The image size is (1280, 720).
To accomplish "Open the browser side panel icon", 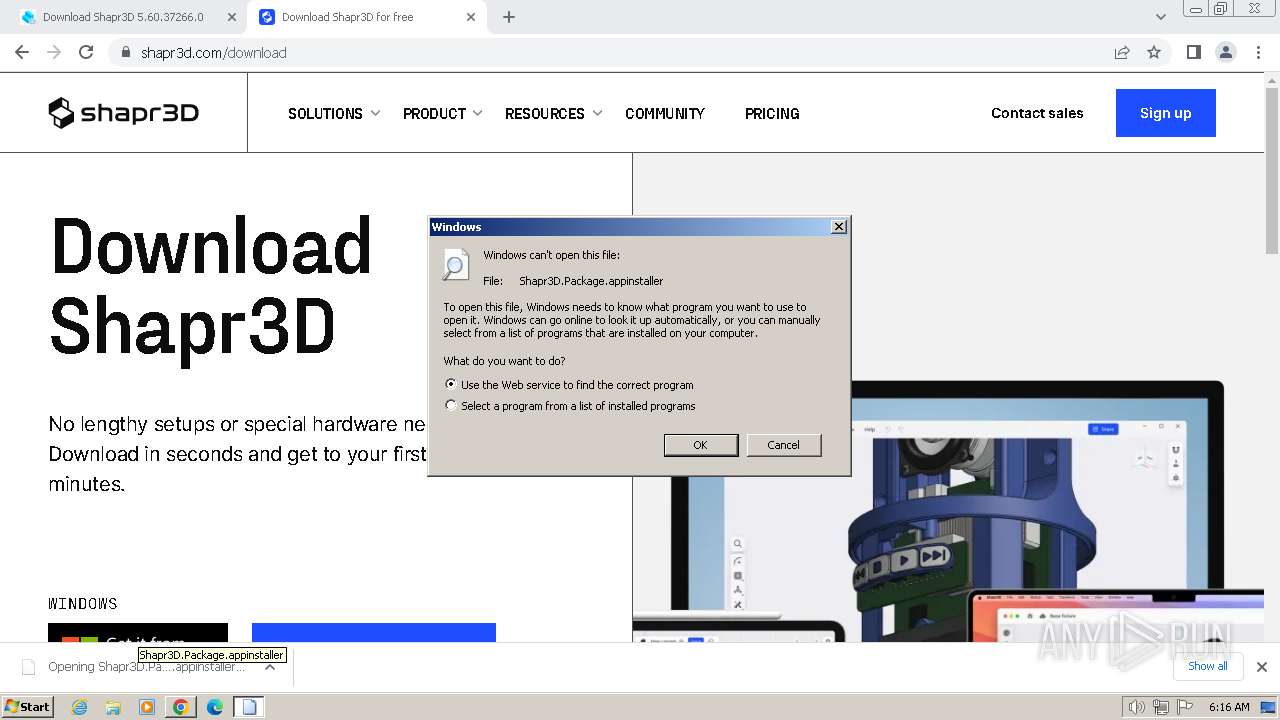I will pyautogui.click(x=1193, y=52).
